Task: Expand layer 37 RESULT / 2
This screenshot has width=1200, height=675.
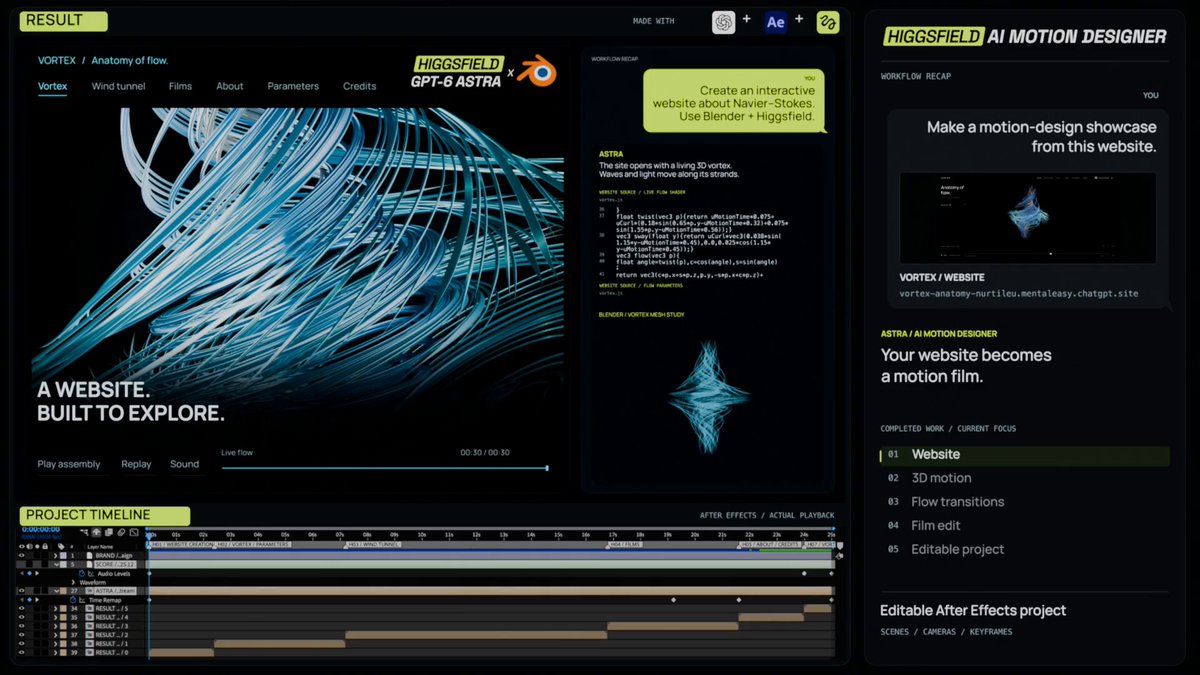Action: pos(55,635)
